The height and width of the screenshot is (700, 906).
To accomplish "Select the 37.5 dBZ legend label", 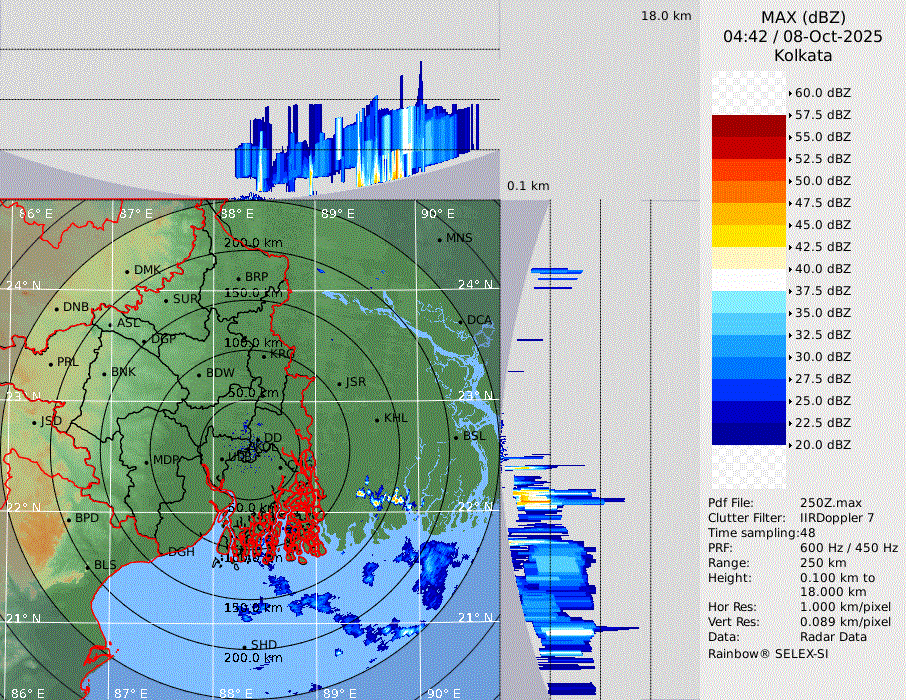I will (x=822, y=291).
